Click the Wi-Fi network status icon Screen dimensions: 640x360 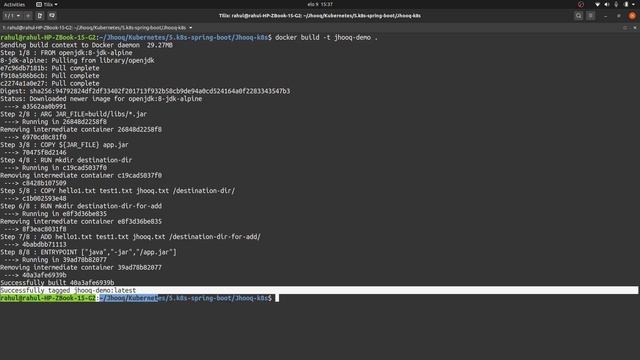click(x=597, y=4)
